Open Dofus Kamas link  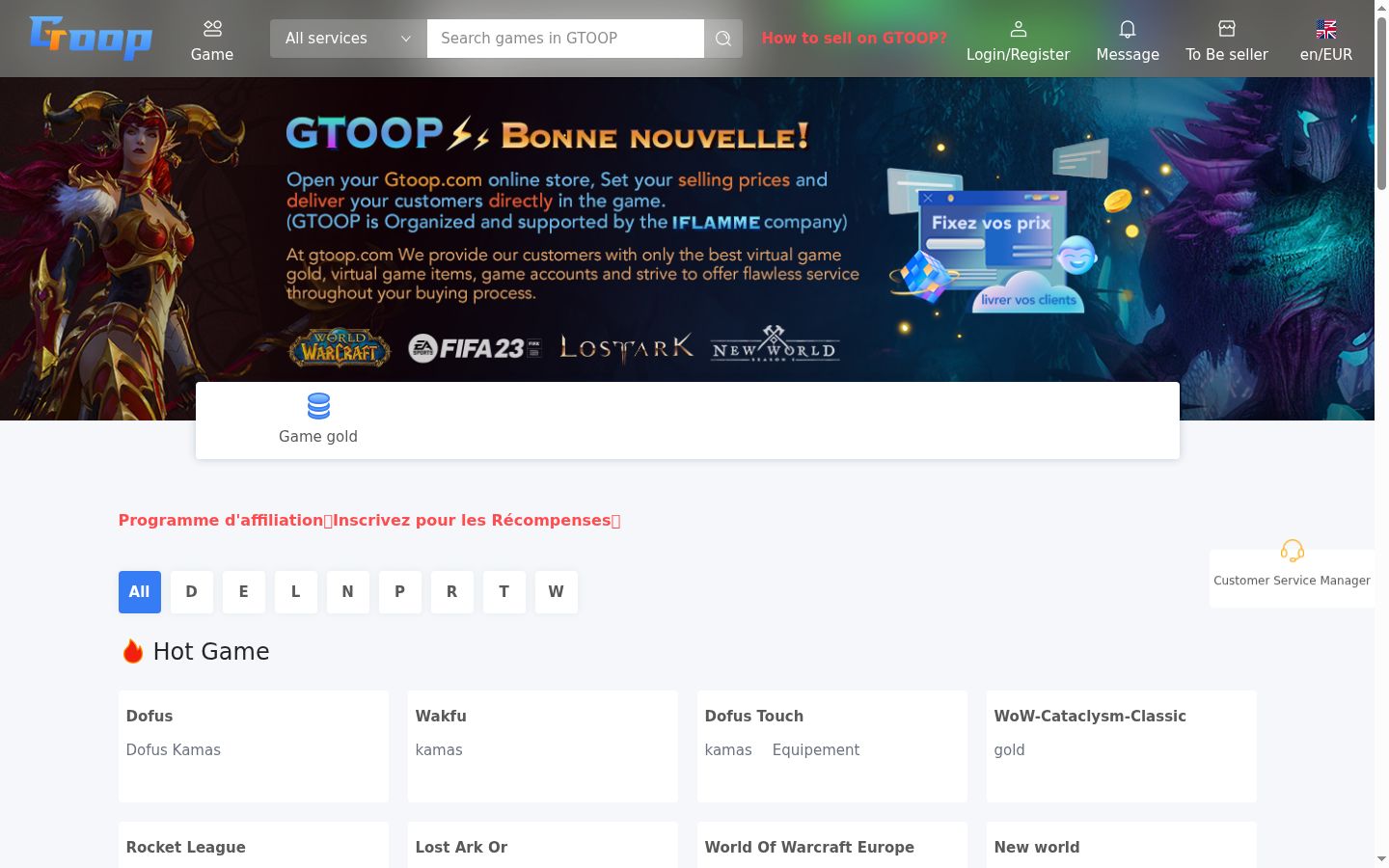point(174,750)
